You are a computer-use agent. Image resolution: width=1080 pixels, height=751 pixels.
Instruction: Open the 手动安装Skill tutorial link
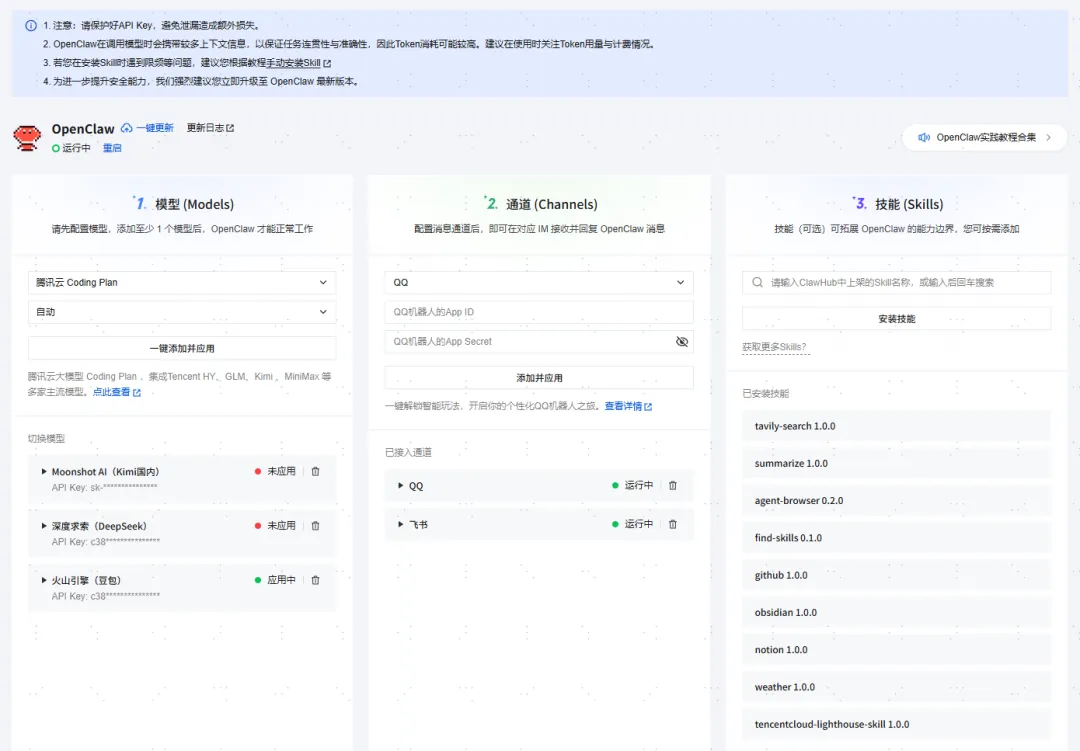click(x=293, y=63)
